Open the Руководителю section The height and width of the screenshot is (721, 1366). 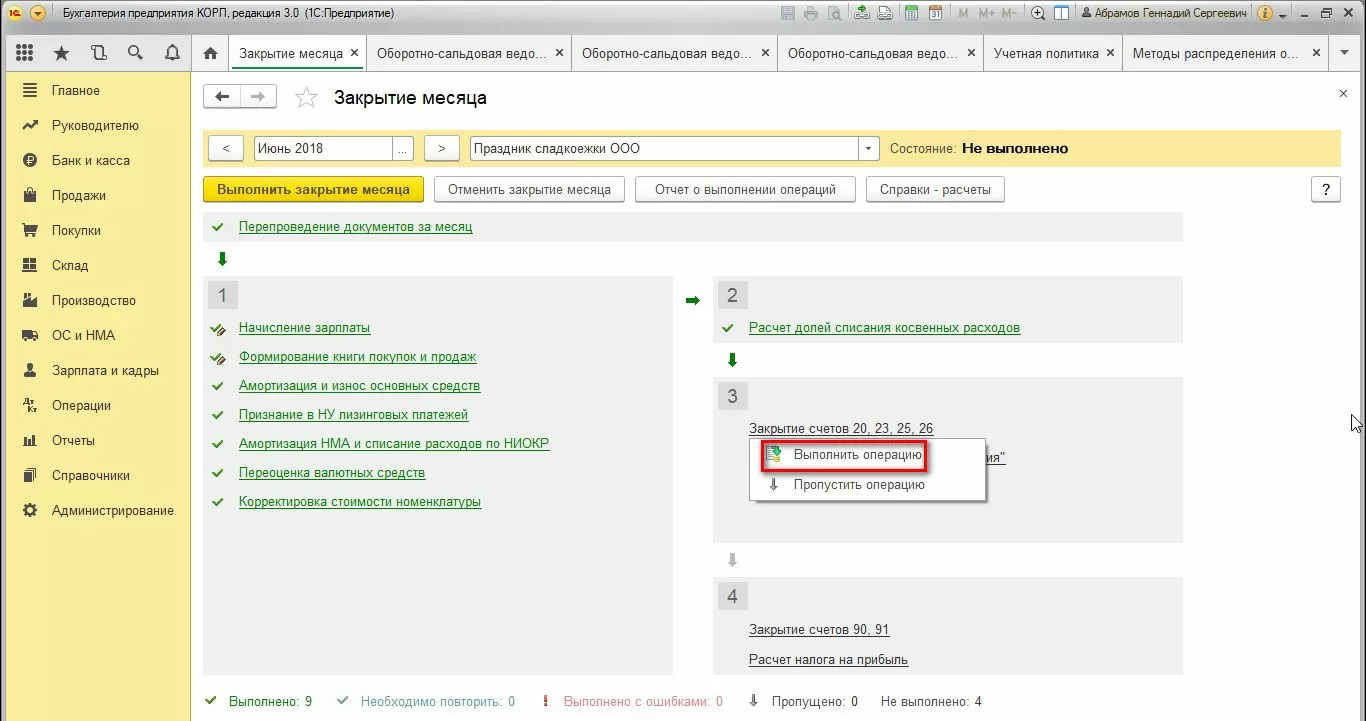[95, 126]
